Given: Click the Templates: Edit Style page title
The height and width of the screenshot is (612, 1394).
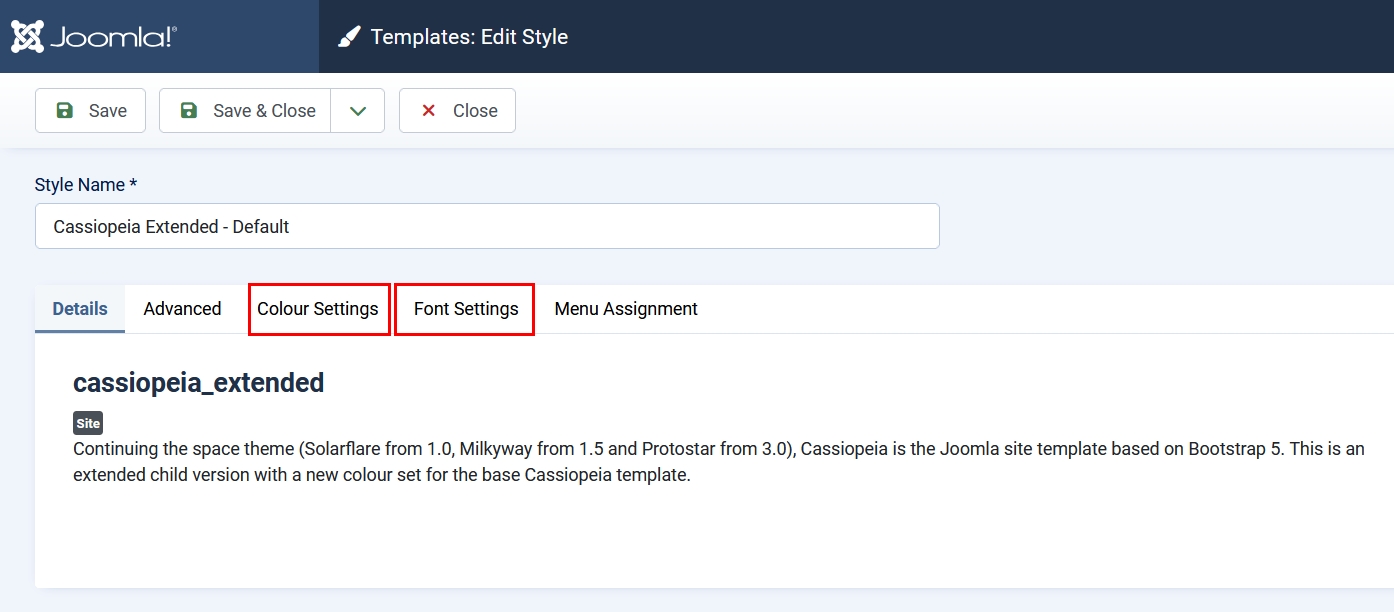Looking at the screenshot, I should (x=469, y=37).
